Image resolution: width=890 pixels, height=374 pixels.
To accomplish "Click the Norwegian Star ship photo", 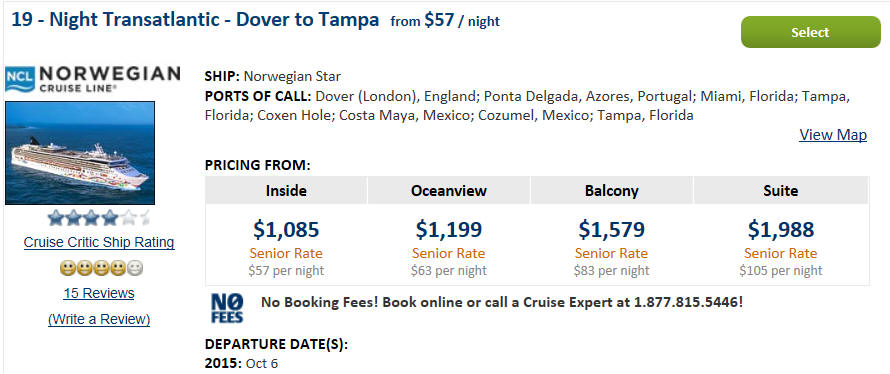I will [80, 153].
